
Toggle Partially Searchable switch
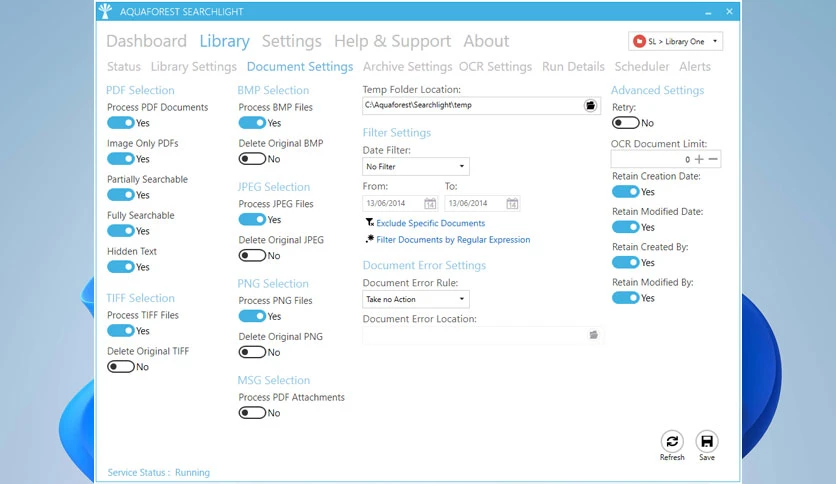[120, 195]
